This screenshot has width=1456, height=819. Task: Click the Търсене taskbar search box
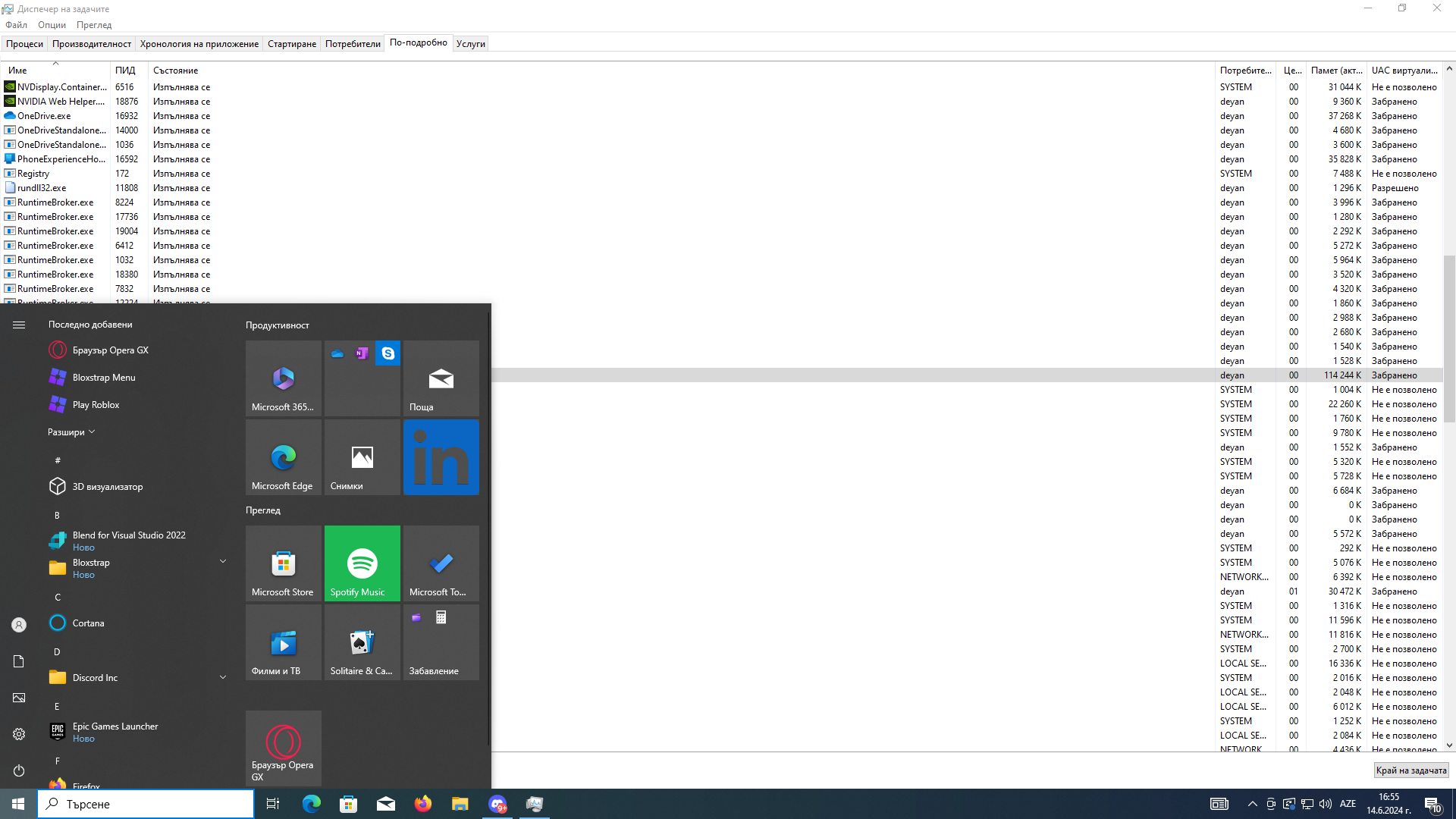tap(146, 804)
